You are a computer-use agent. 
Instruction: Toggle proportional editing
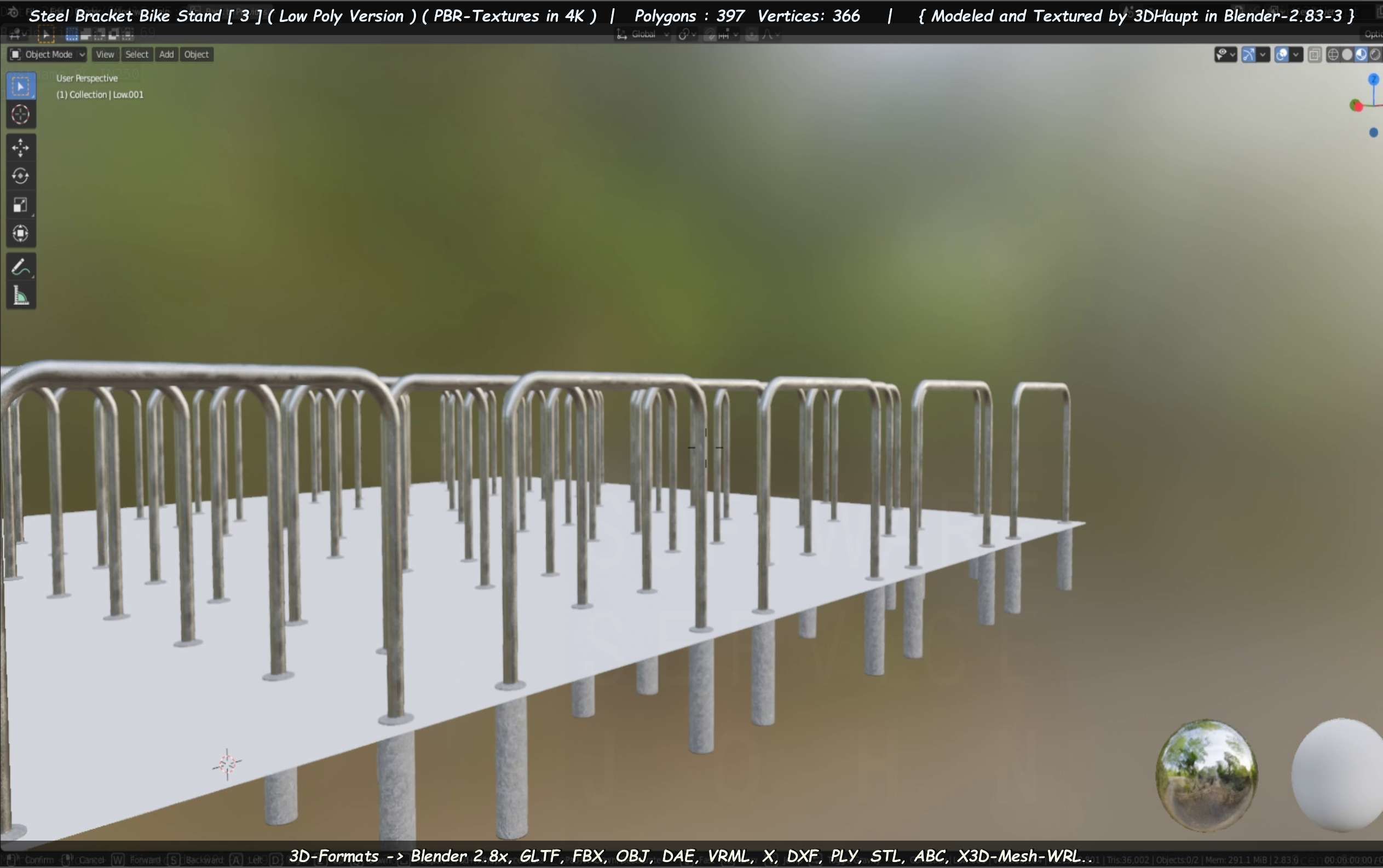click(x=751, y=34)
